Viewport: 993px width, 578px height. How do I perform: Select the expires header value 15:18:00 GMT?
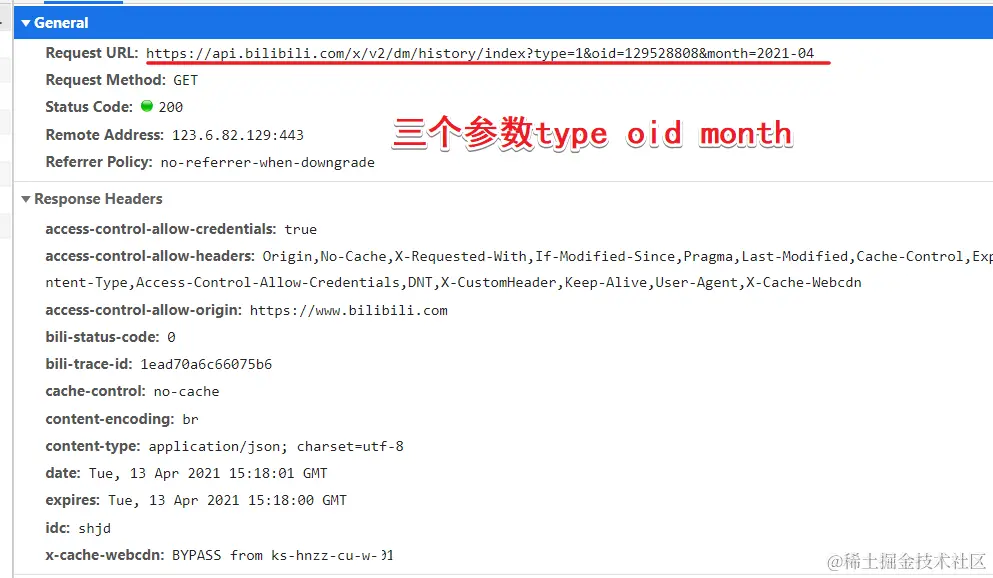(x=227, y=501)
